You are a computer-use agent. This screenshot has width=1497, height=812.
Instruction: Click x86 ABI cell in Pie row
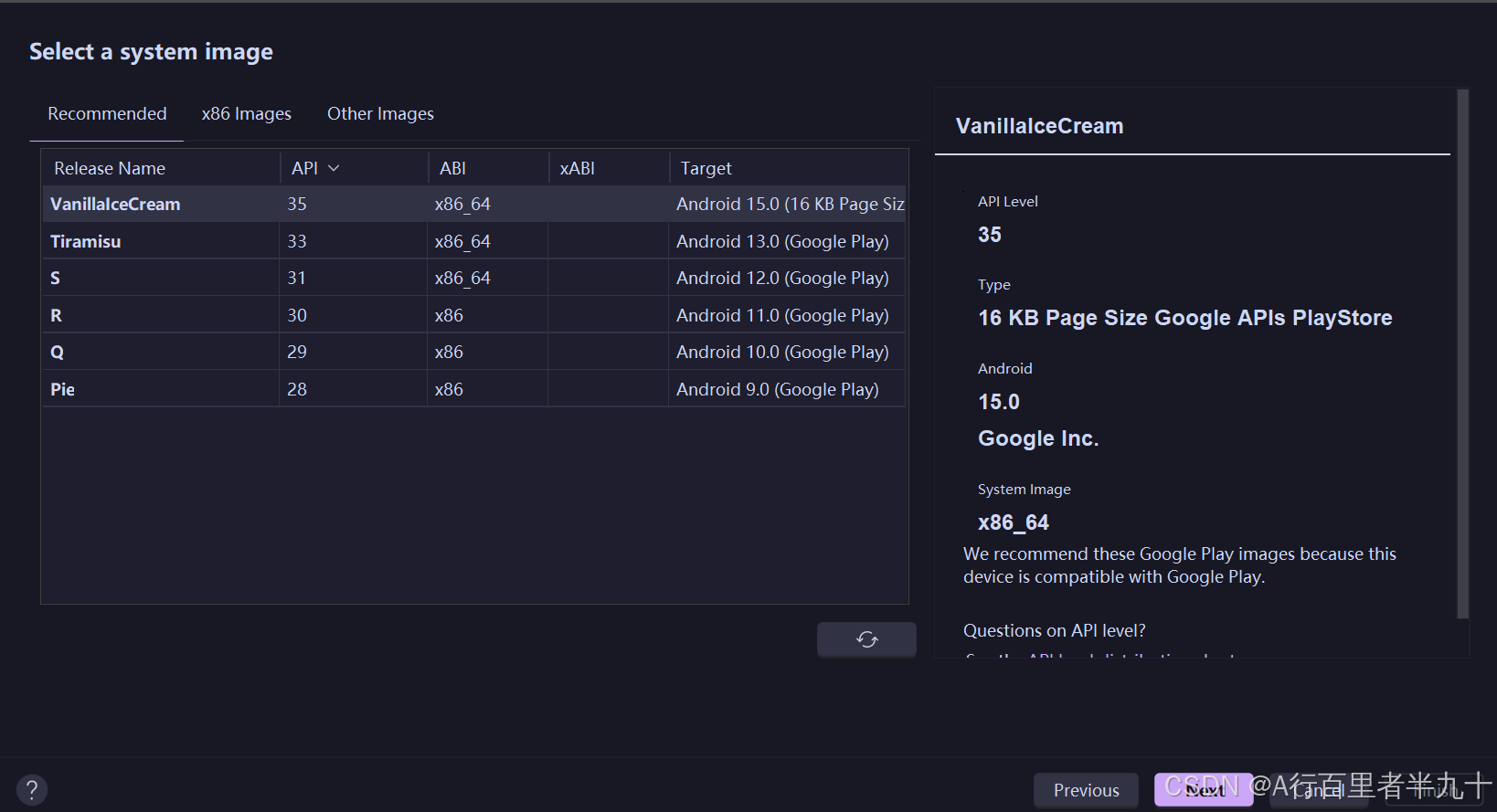coord(487,389)
